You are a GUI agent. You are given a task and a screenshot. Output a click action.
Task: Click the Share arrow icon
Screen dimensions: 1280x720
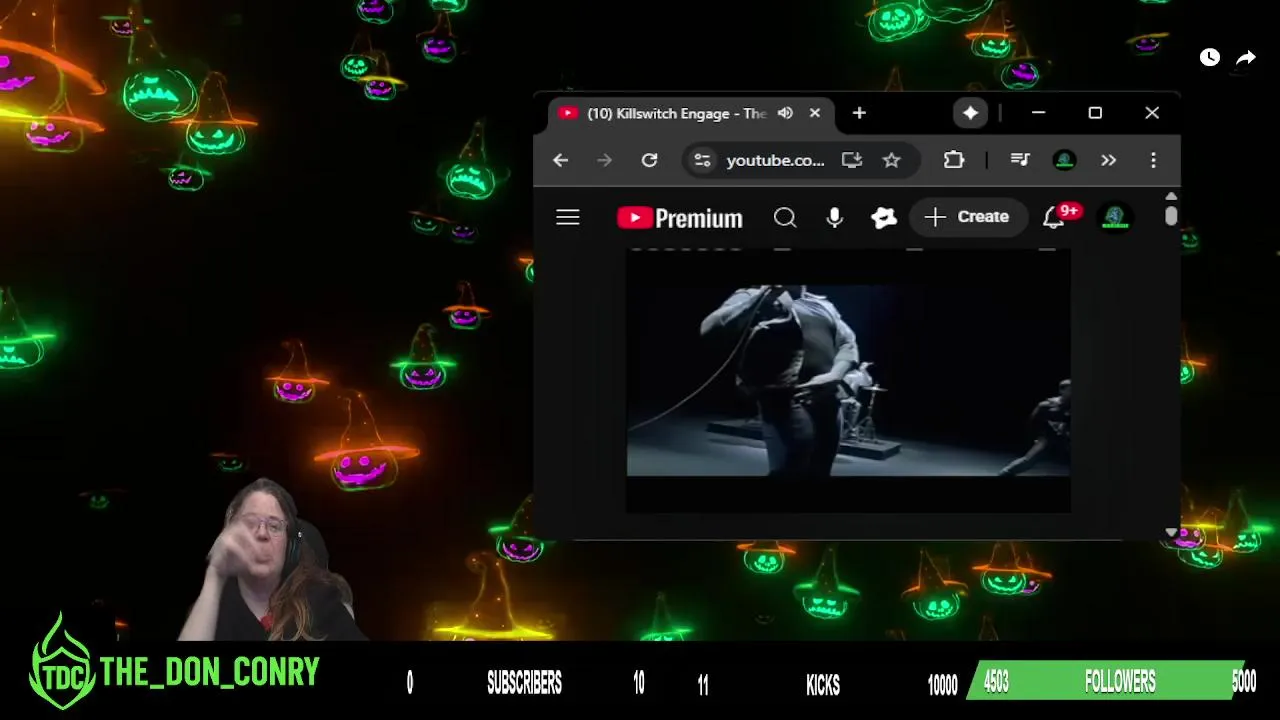coord(1246,58)
